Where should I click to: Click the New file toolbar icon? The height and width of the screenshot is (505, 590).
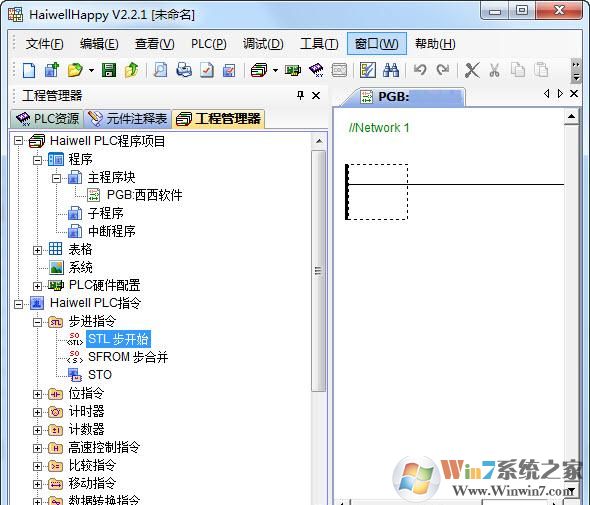pyautogui.click(x=29, y=70)
